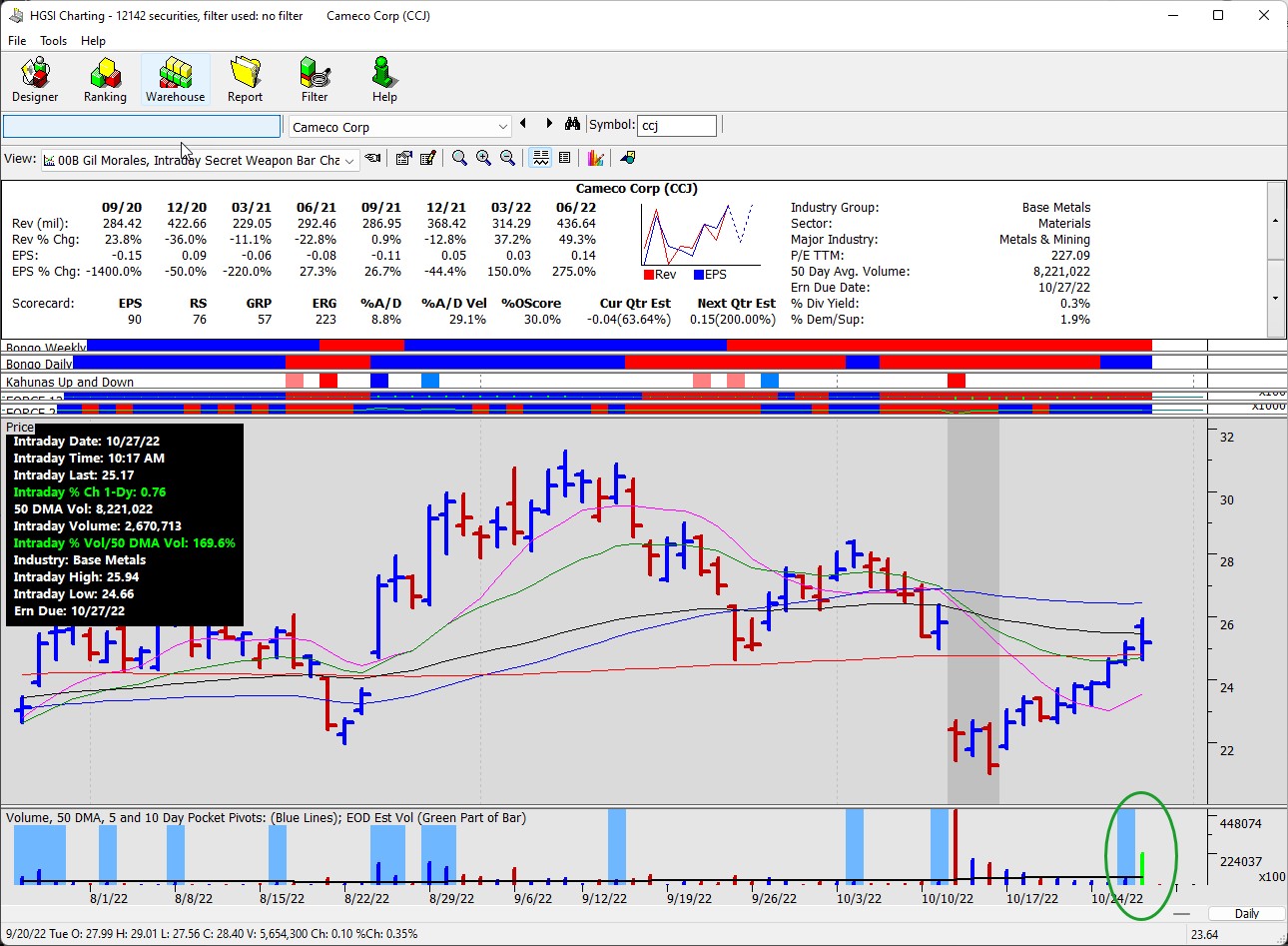This screenshot has height=946, width=1288.
Task: Open the Help toolbar button
Action: coord(384,80)
